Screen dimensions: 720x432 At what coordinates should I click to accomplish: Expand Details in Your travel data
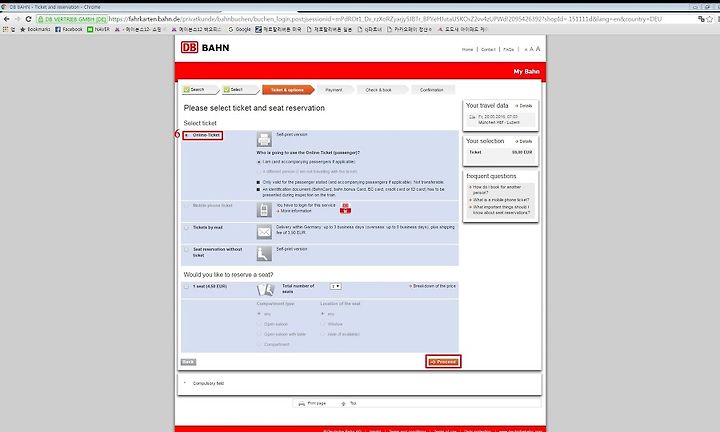point(523,106)
